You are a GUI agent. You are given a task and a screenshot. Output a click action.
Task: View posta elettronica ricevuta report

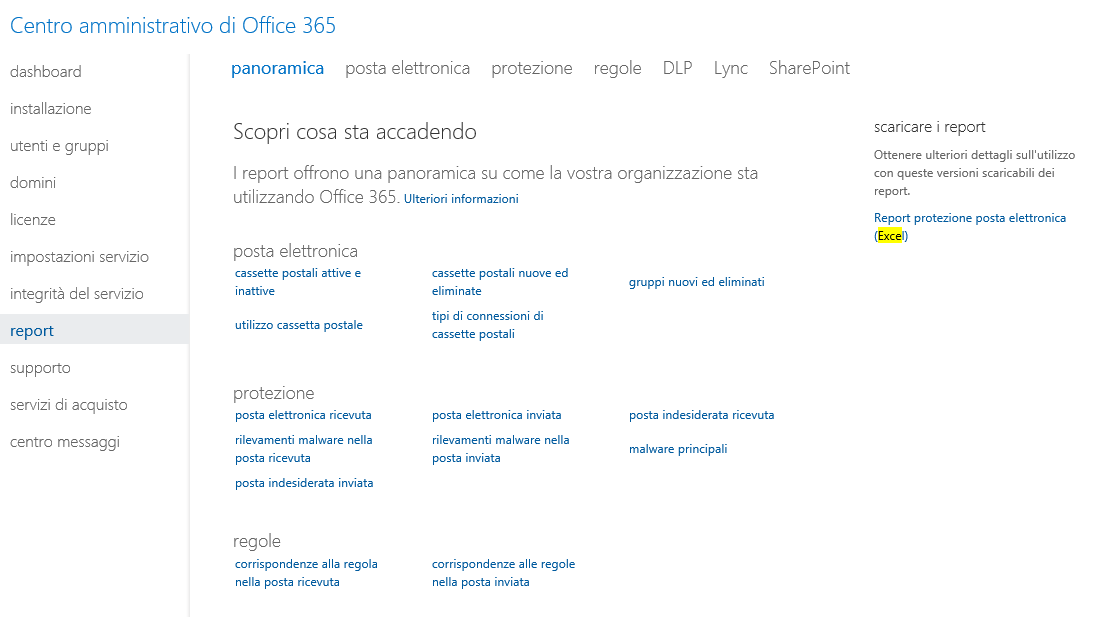click(x=304, y=415)
